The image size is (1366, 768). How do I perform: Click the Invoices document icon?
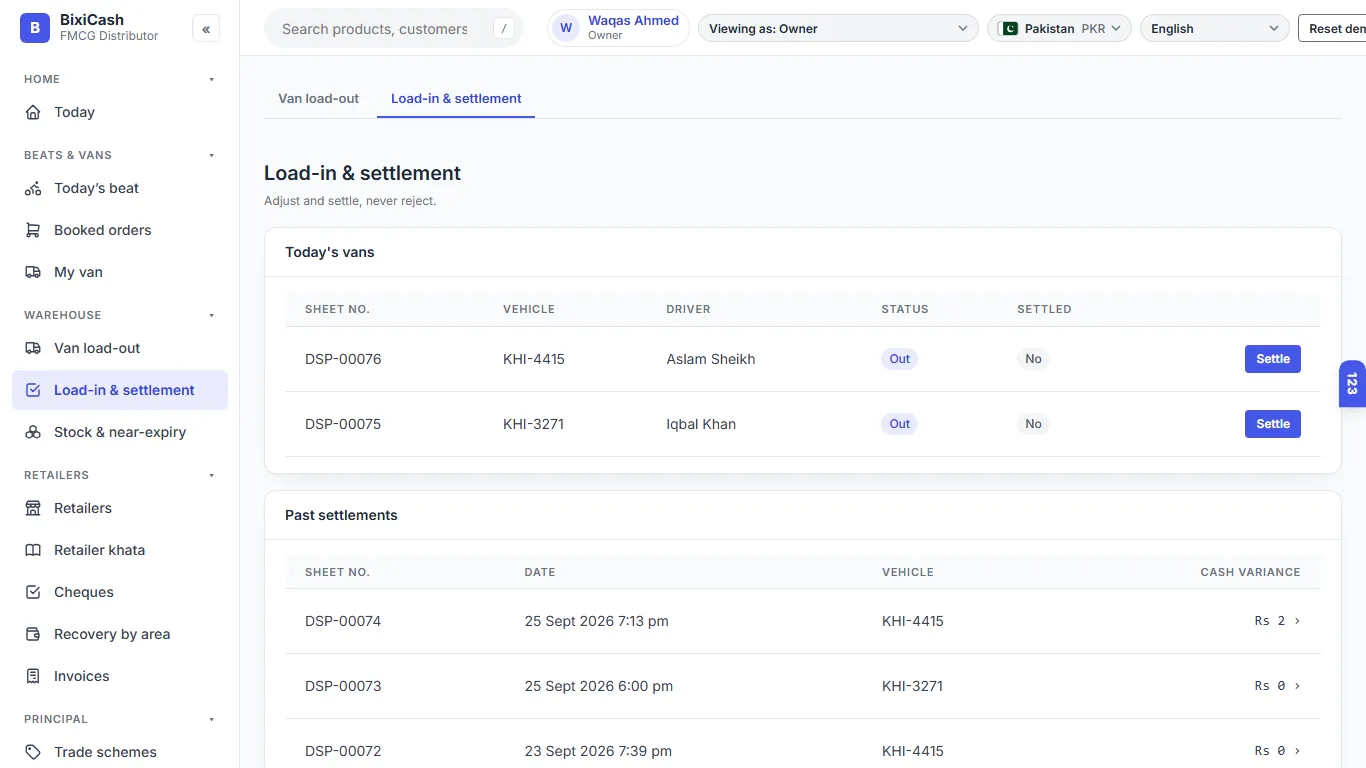tap(33, 676)
